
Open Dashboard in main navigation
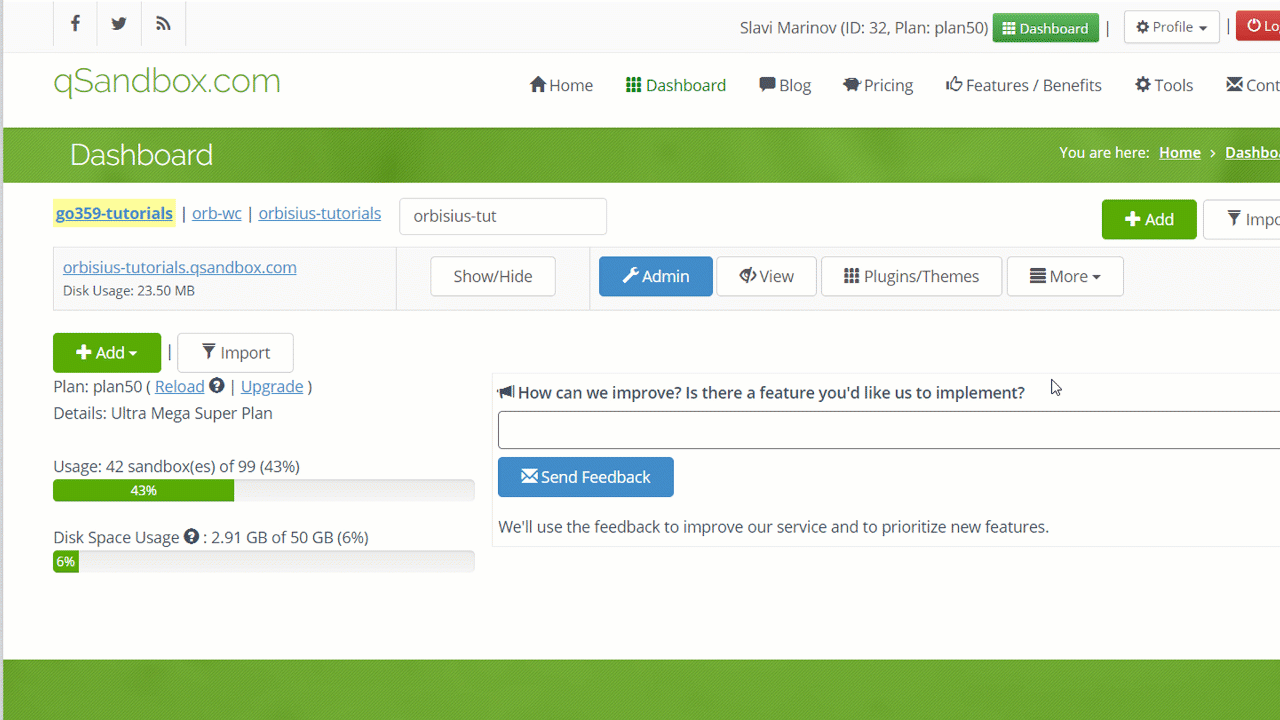(x=676, y=85)
